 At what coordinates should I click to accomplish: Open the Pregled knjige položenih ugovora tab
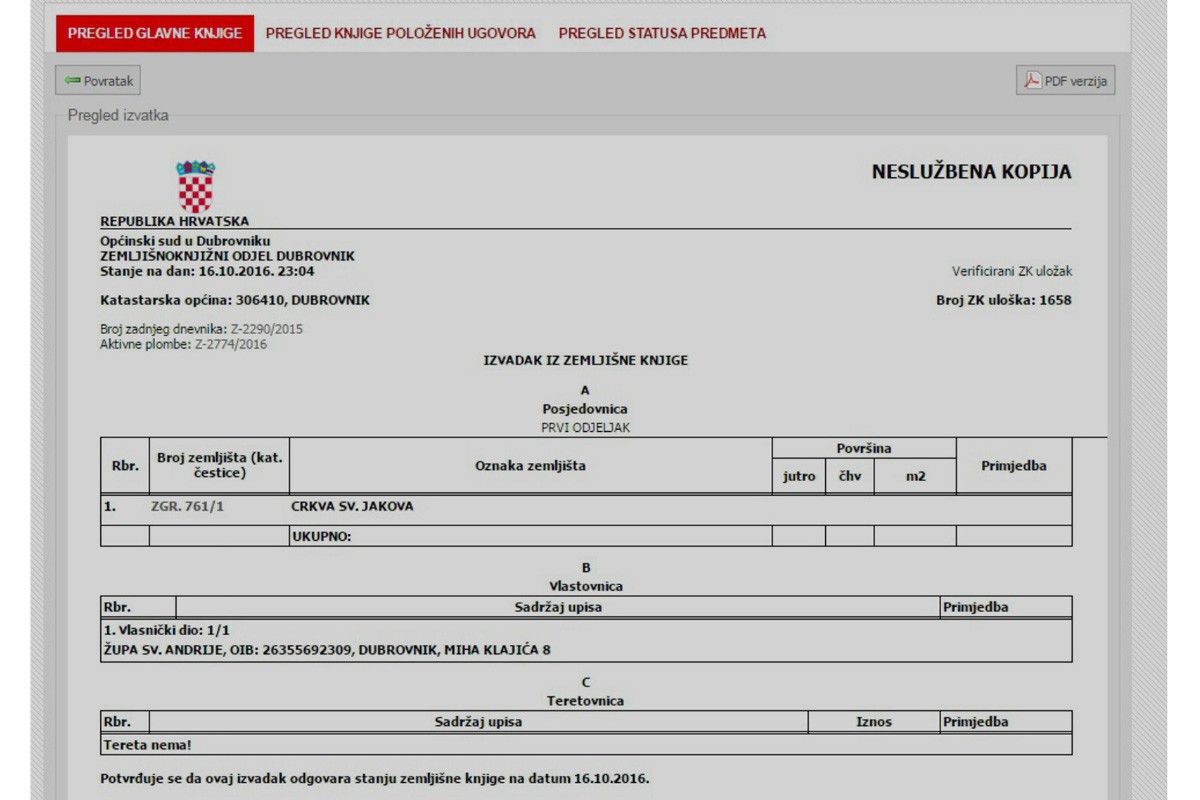point(400,33)
